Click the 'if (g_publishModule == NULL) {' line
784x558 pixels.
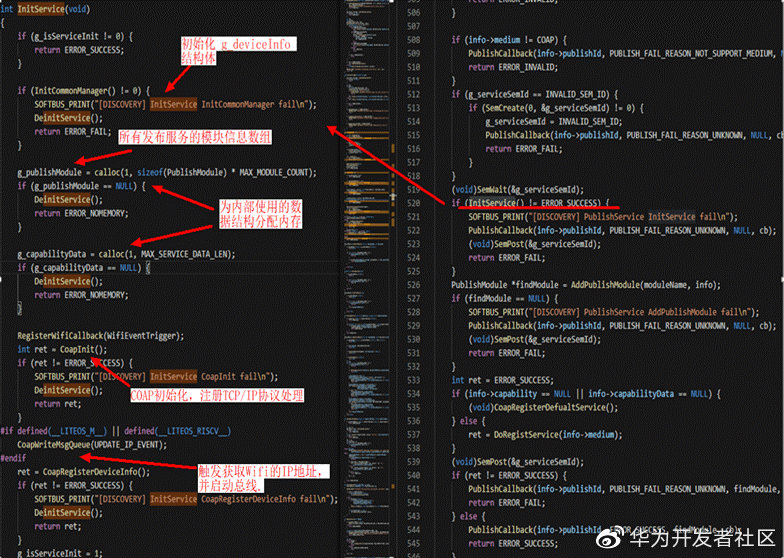82,186
